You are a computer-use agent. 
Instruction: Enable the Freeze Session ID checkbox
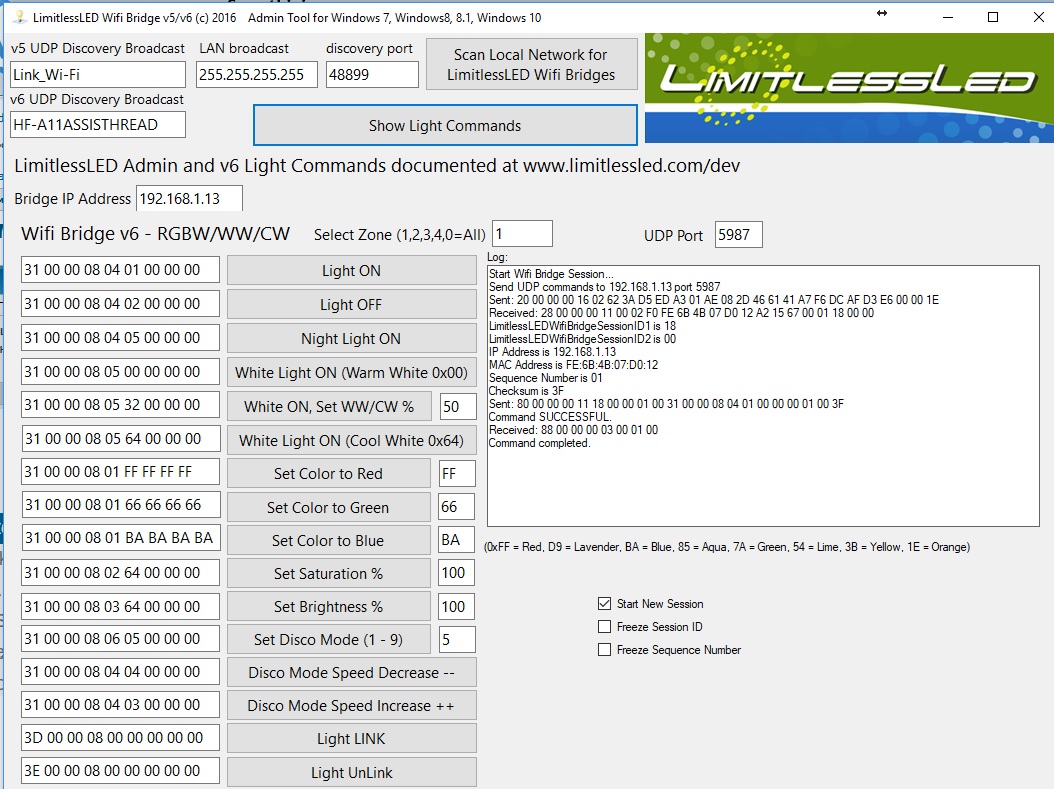pyautogui.click(x=604, y=627)
